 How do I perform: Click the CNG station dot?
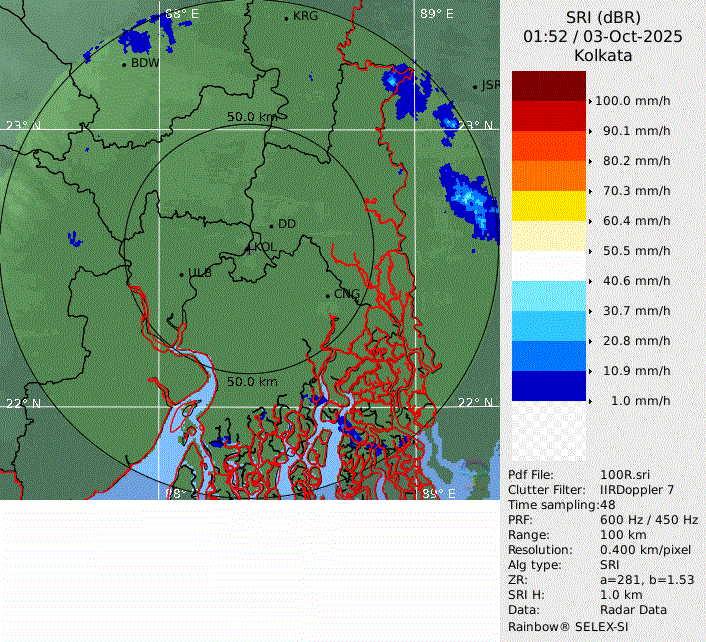328,295
